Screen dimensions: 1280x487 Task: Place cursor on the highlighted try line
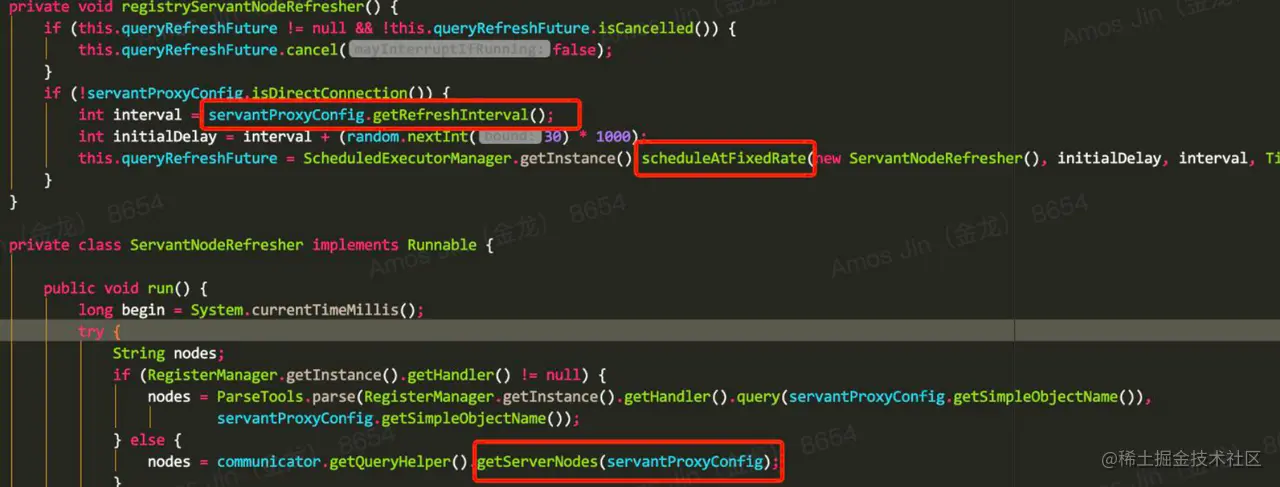click(x=640, y=332)
